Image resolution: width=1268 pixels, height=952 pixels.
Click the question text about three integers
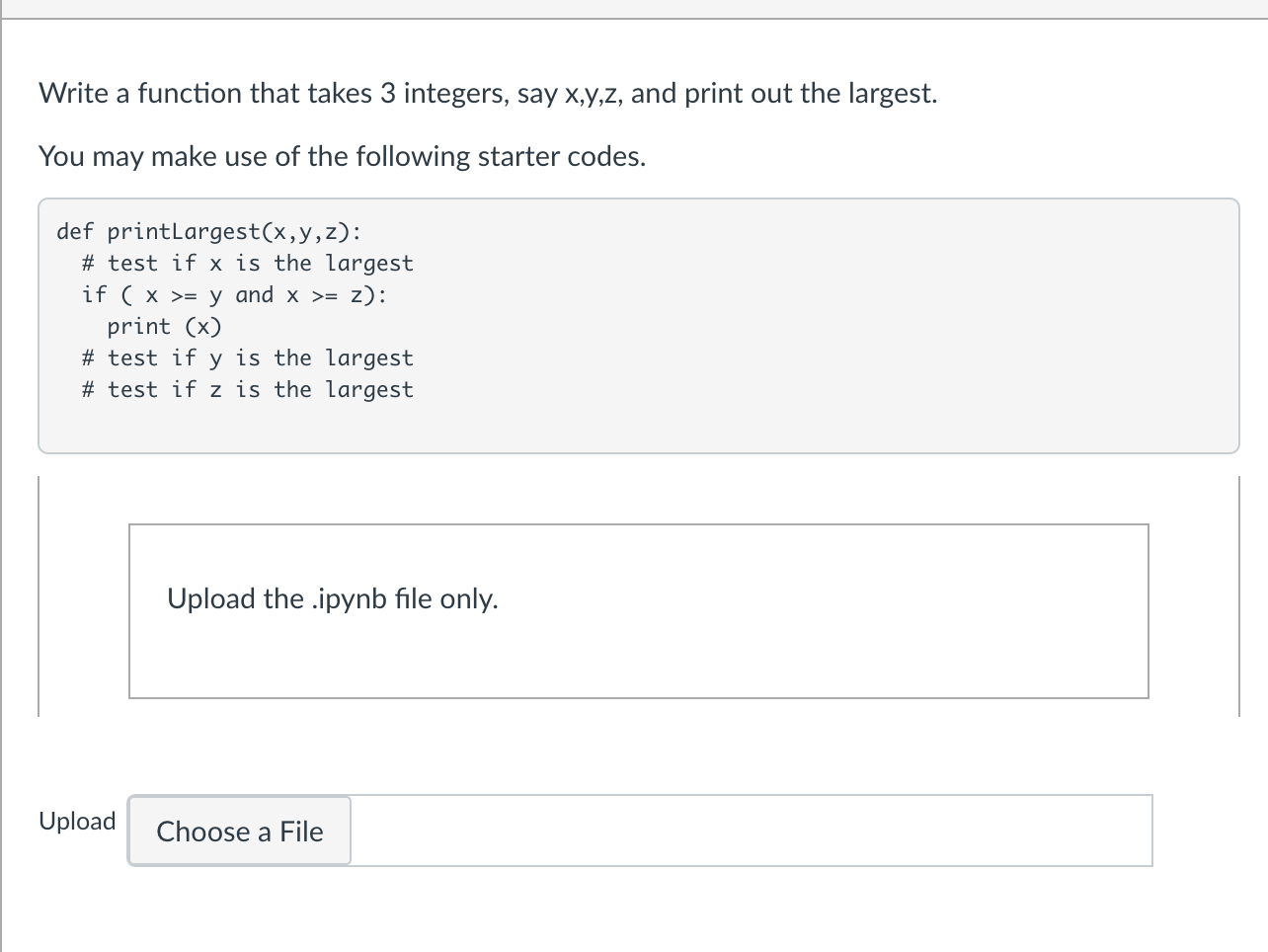click(x=487, y=93)
